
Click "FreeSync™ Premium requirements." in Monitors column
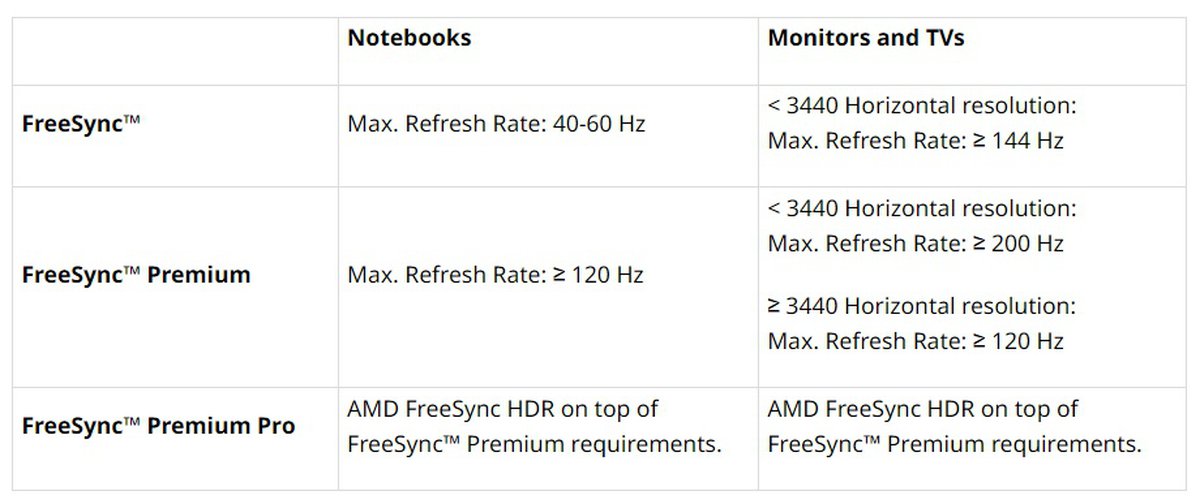(x=954, y=444)
